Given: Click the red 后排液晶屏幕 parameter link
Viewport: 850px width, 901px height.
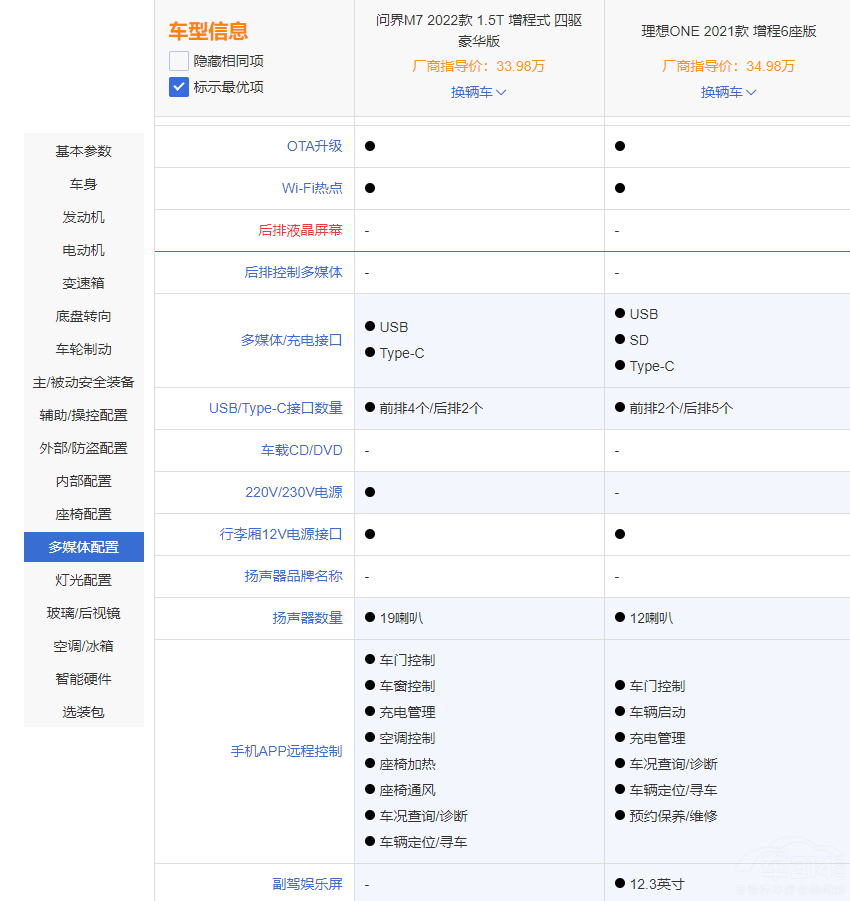Looking at the screenshot, I should [300, 230].
